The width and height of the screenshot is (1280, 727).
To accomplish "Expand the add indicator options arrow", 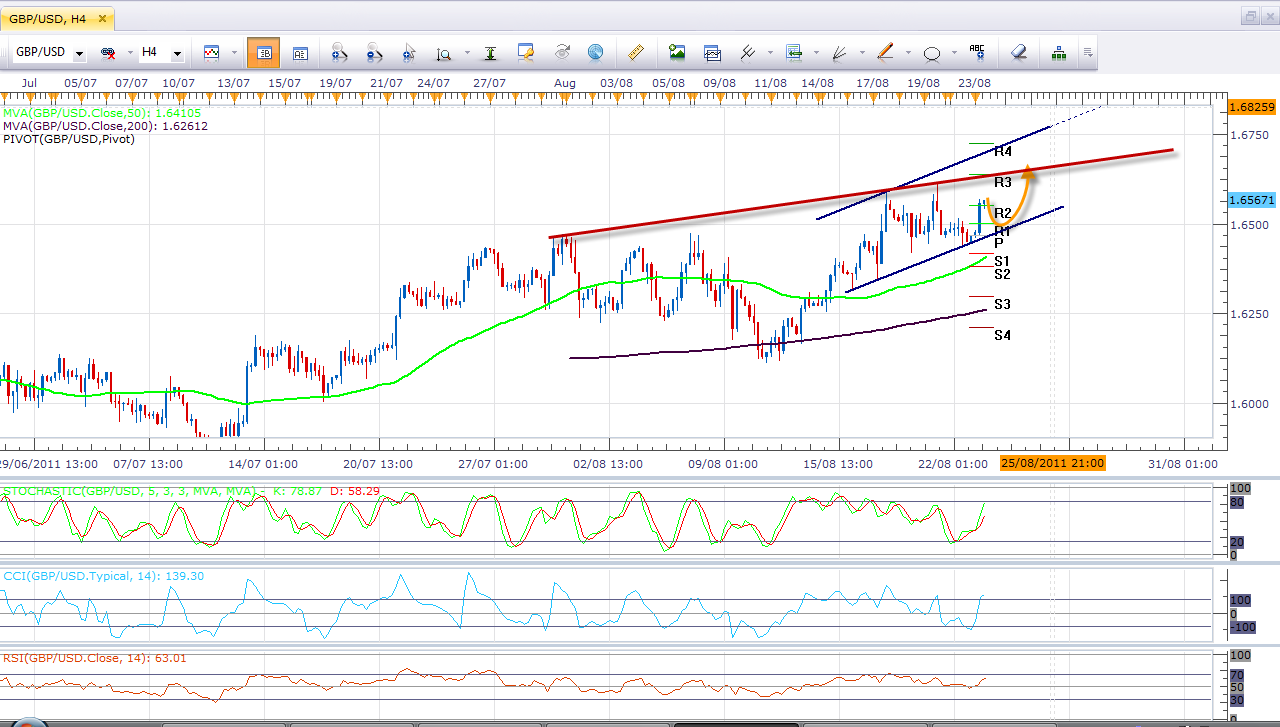I will click(x=817, y=52).
